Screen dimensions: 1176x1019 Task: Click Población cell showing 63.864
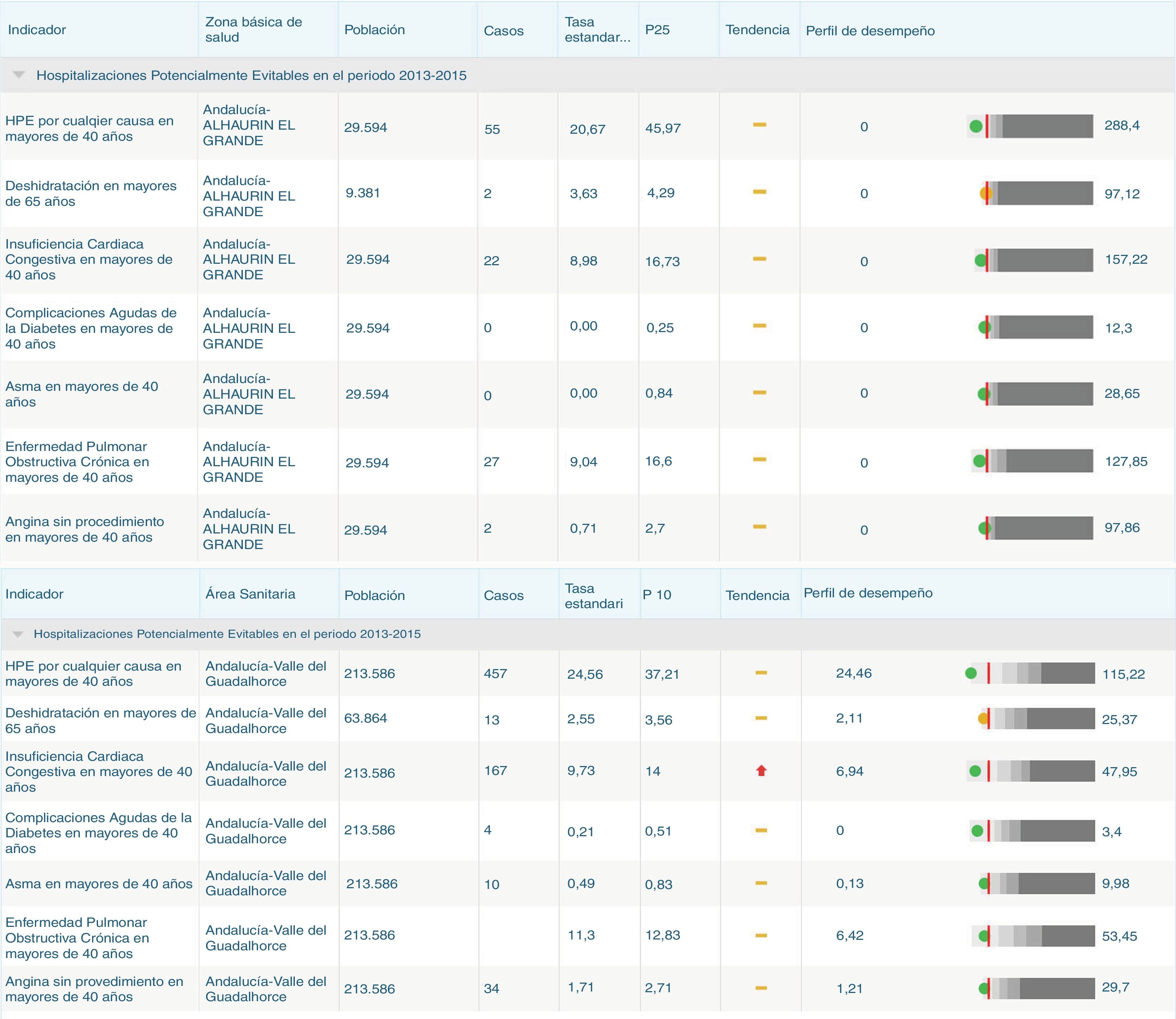pyautogui.click(x=365, y=718)
